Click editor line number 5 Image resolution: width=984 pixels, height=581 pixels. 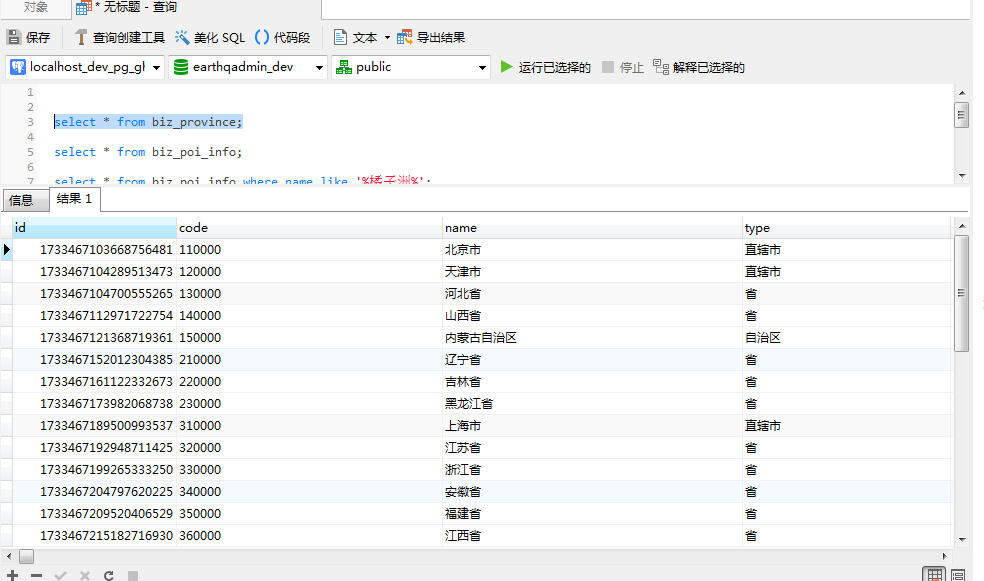[30, 152]
